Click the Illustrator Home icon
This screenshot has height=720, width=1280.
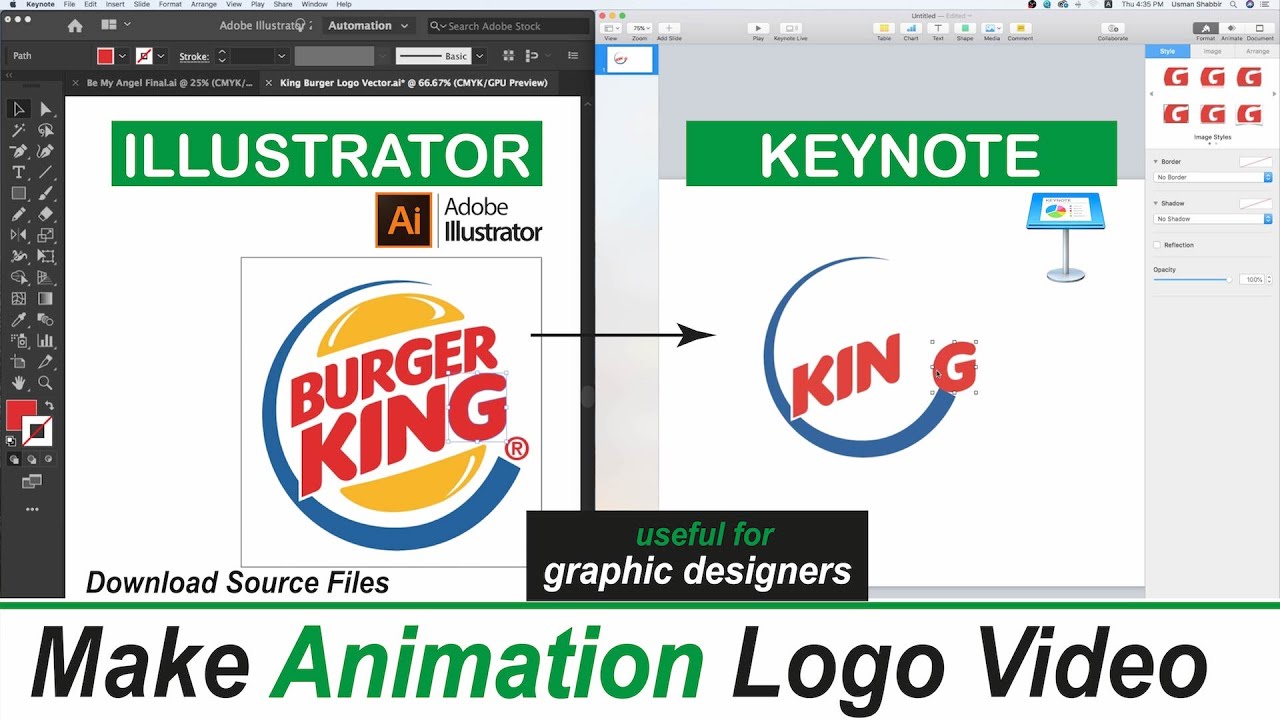click(75, 25)
